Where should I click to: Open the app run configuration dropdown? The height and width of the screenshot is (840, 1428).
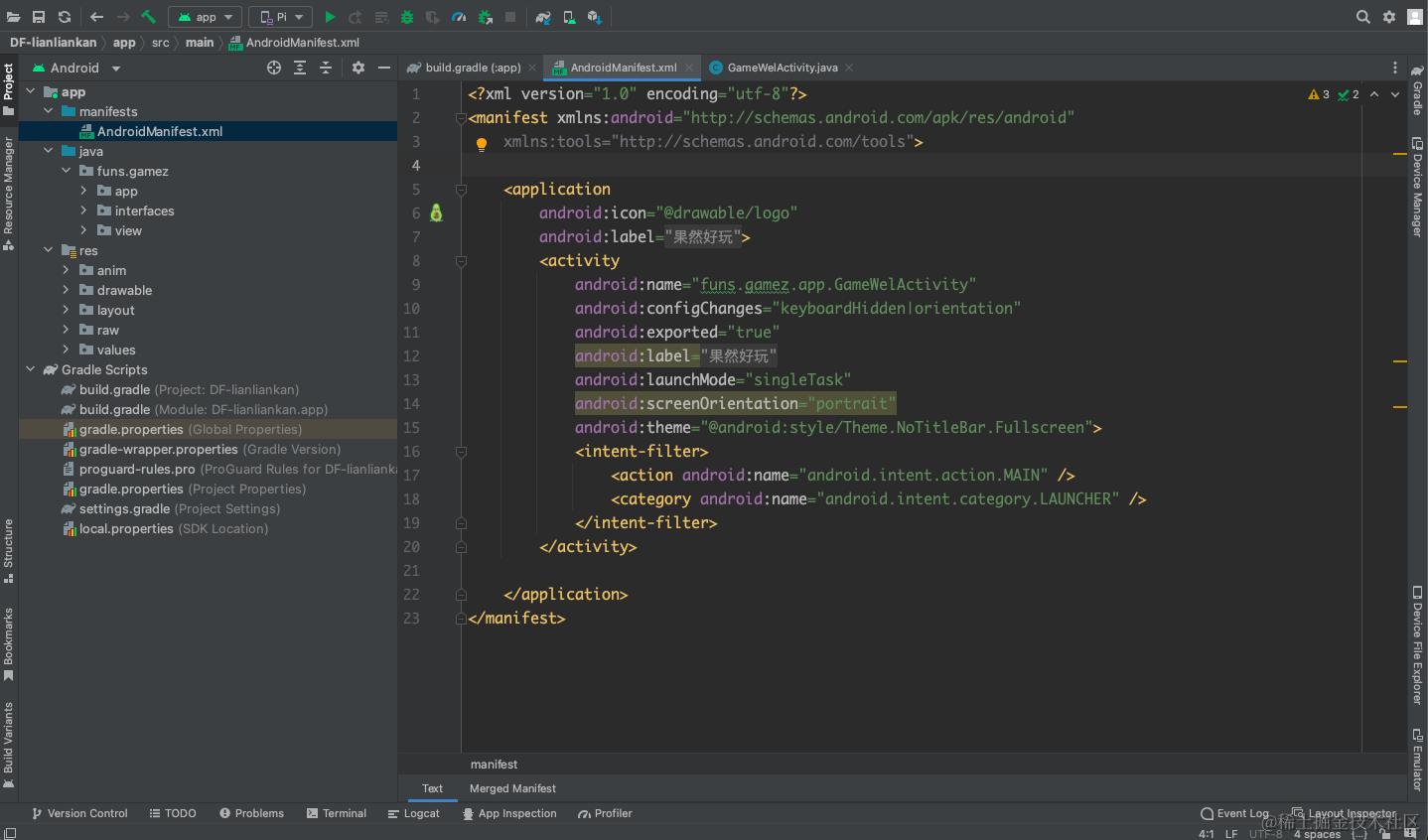(x=206, y=17)
